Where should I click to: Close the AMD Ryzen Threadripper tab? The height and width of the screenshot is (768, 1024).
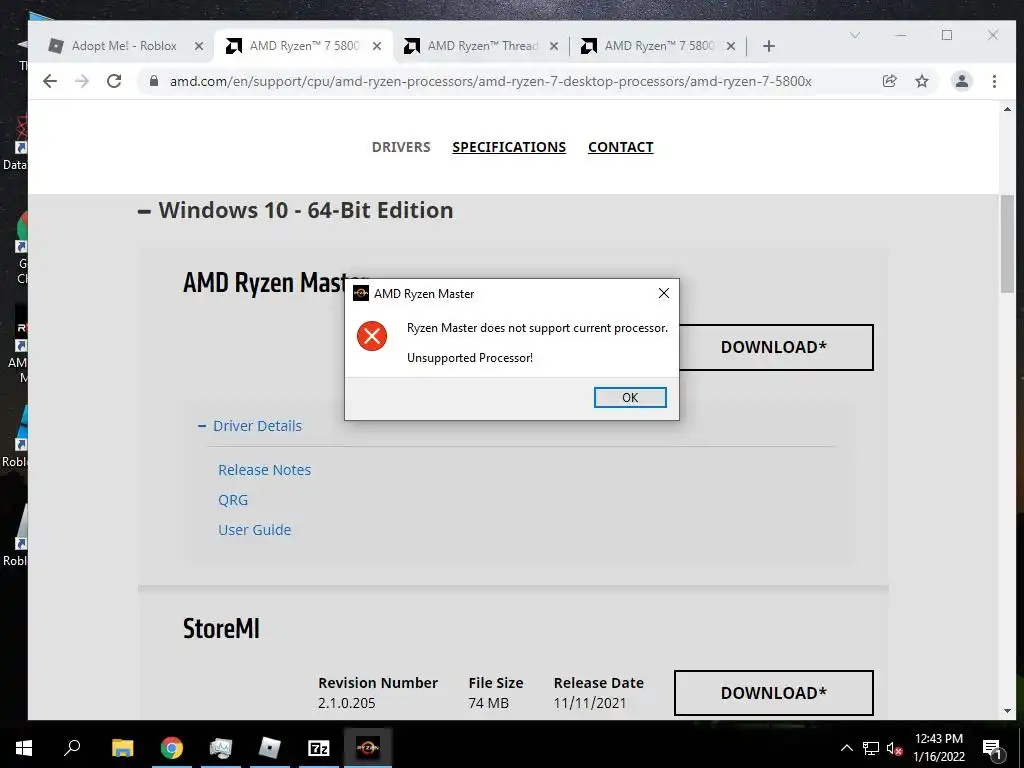(x=553, y=46)
